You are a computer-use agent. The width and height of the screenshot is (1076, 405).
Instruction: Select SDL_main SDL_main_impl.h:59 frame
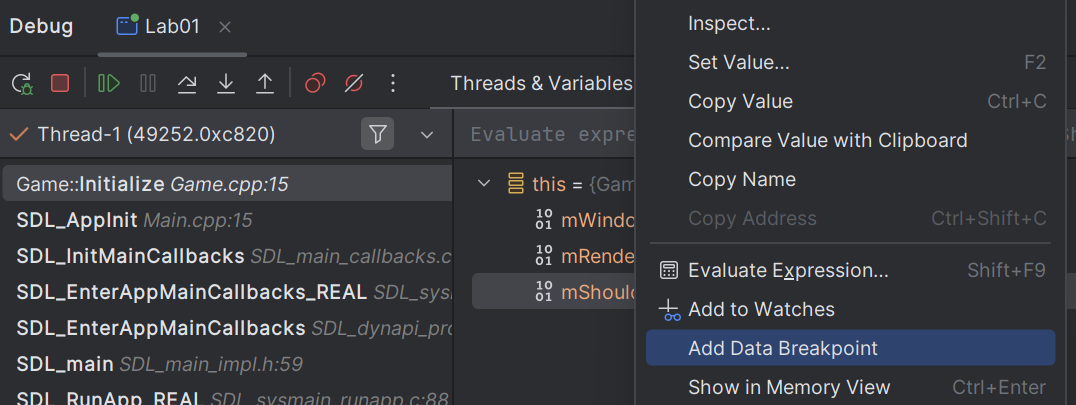click(227, 363)
